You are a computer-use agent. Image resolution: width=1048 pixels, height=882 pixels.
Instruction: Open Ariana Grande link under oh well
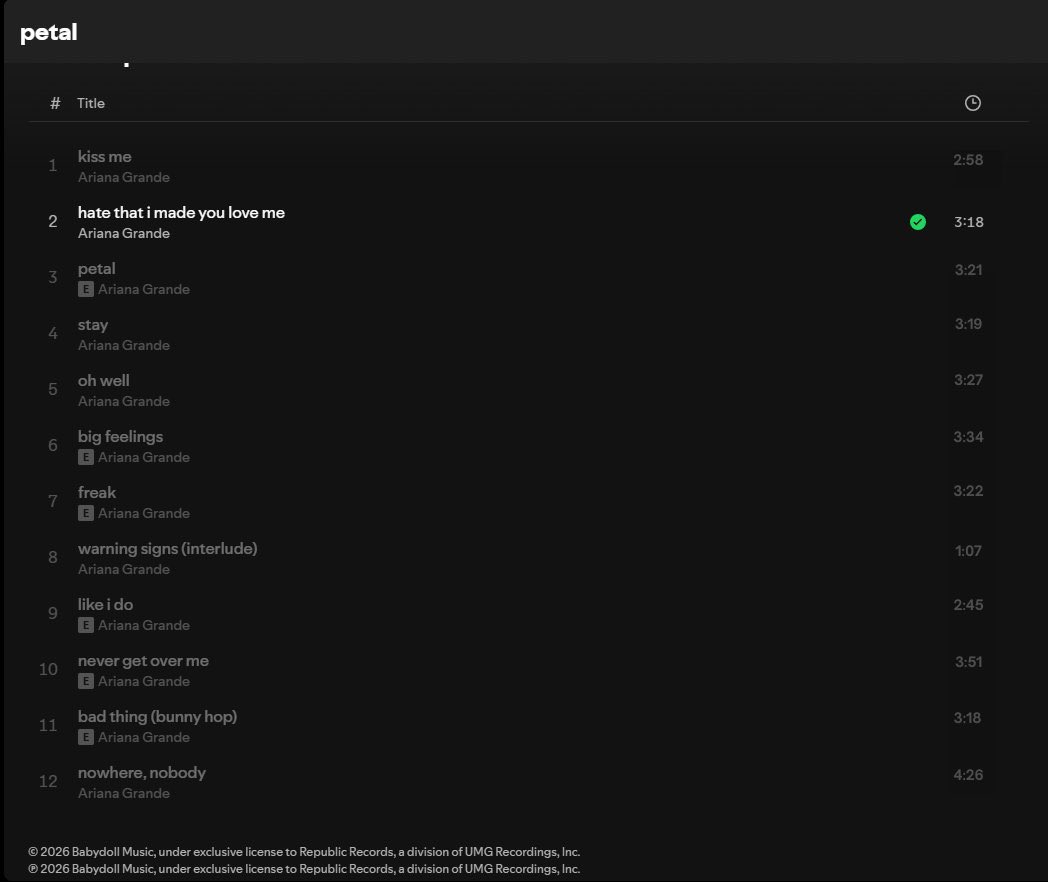coord(124,401)
